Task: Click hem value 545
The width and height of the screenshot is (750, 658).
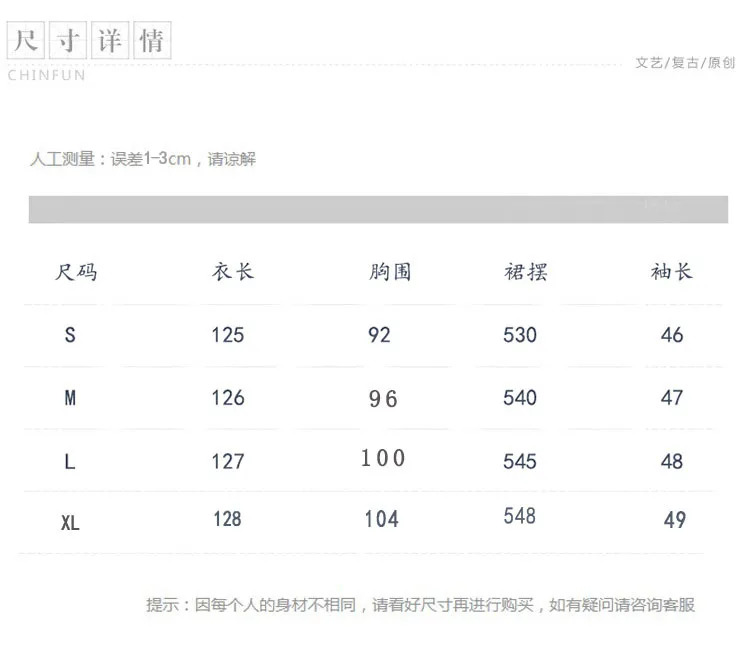Action: coord(520,461)
